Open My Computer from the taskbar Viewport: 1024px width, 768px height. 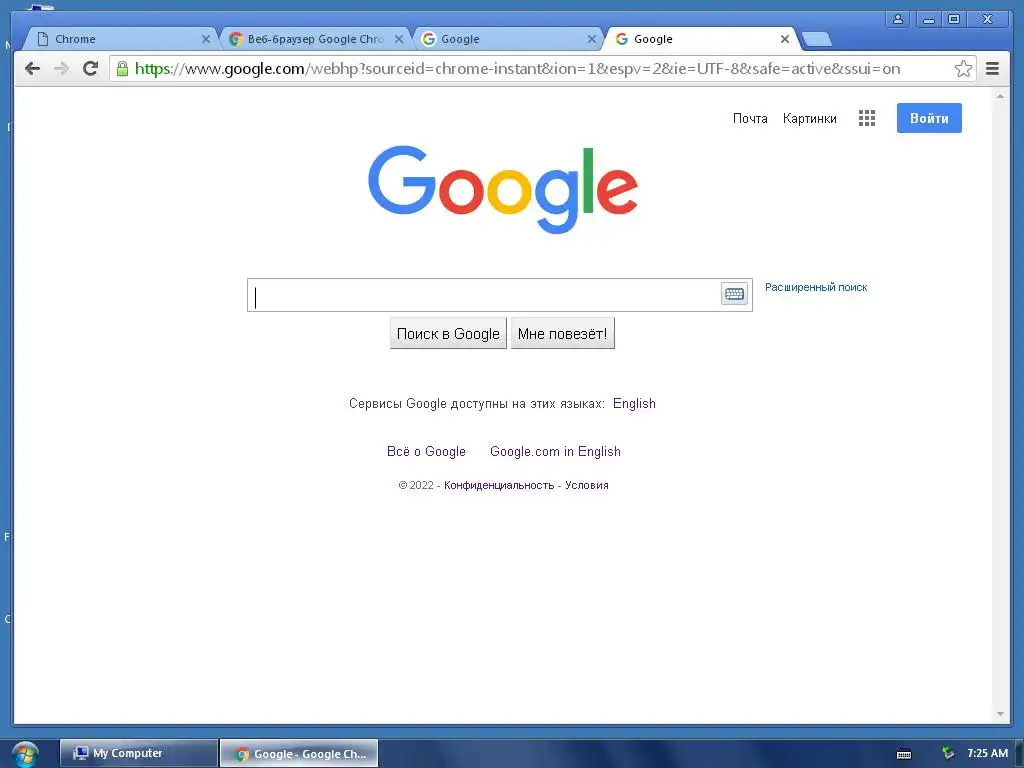tap(138, 753)
